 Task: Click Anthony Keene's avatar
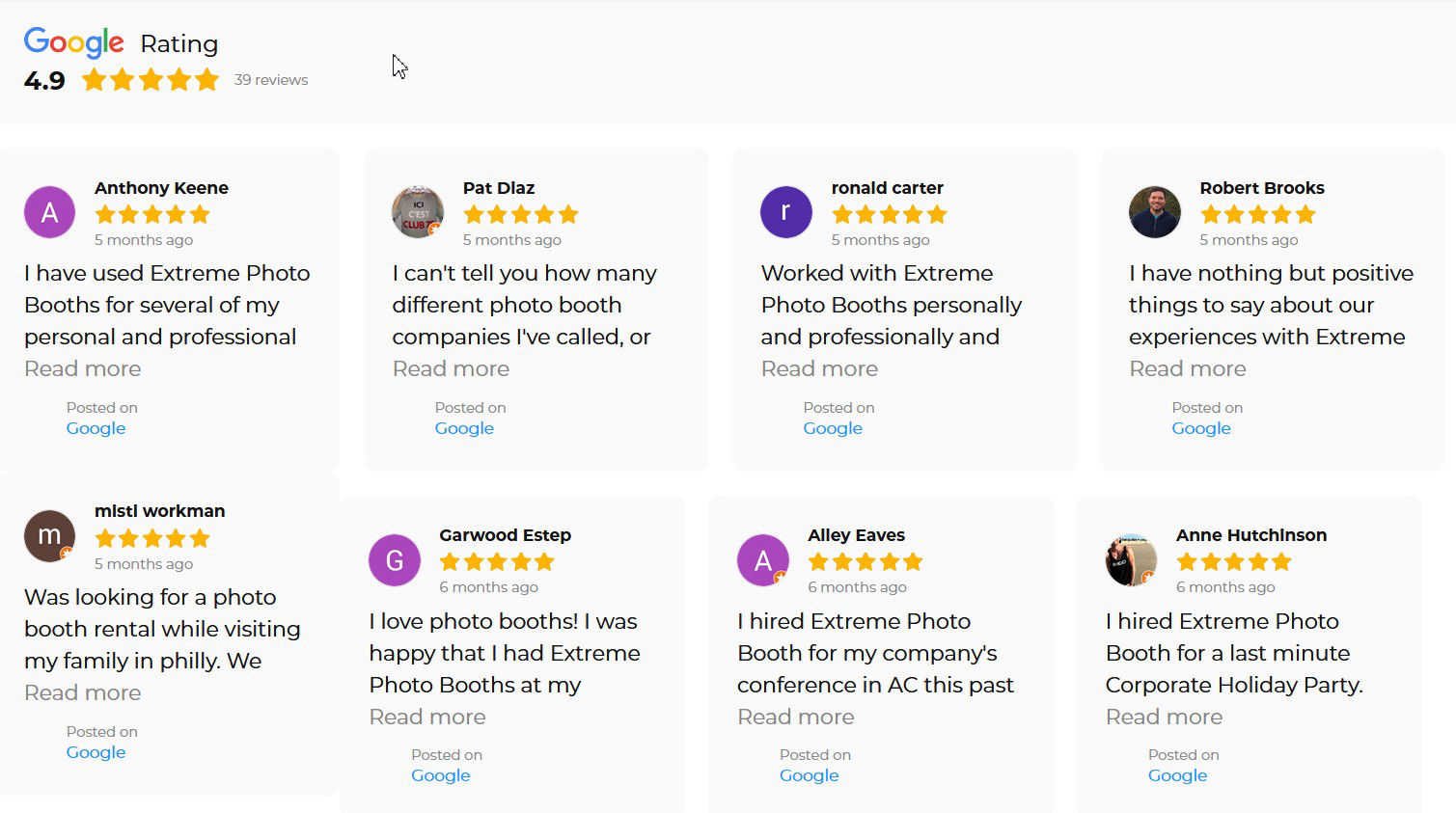tap(49, 211)
